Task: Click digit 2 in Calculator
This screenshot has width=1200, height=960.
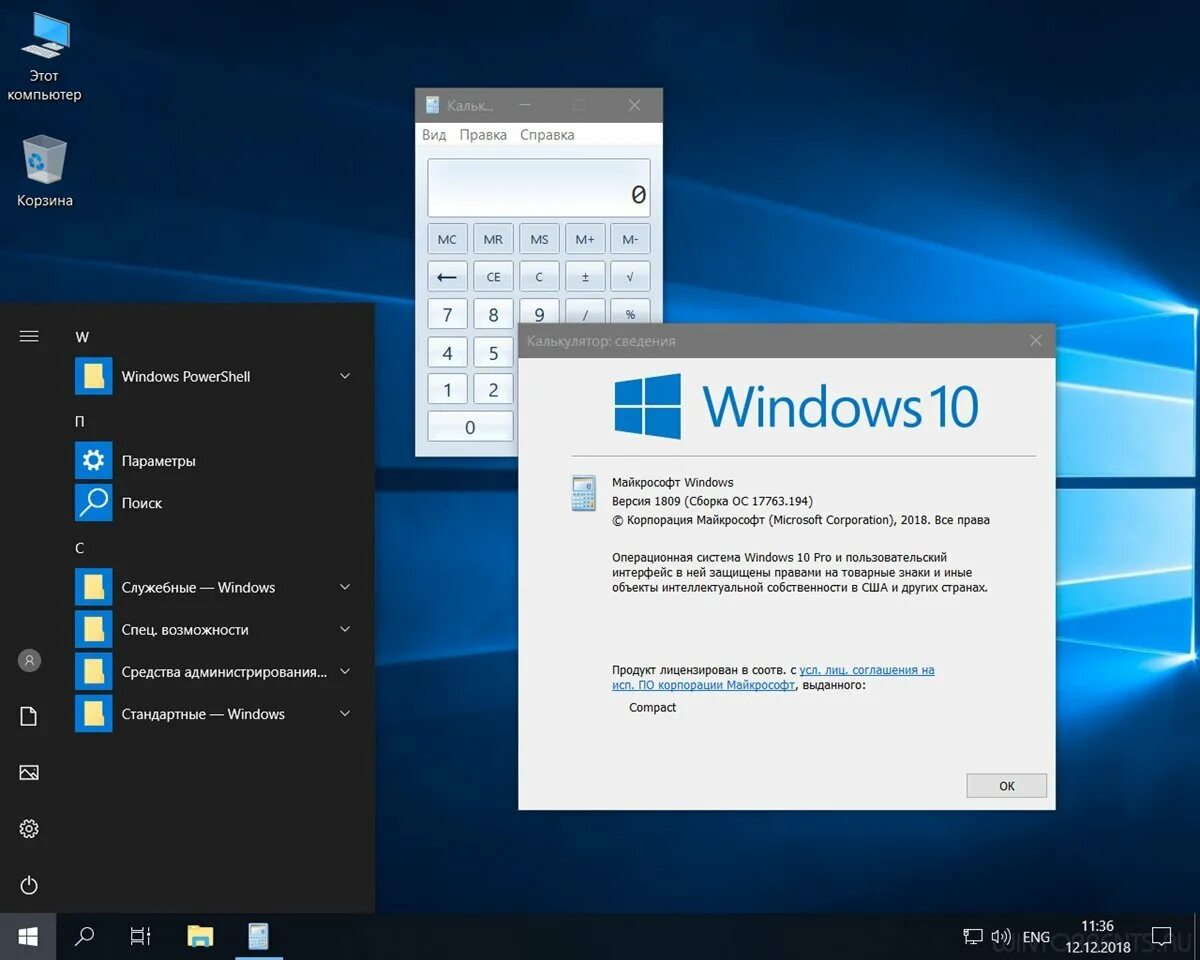Action: pyautogui.click(x=493, y=390)
